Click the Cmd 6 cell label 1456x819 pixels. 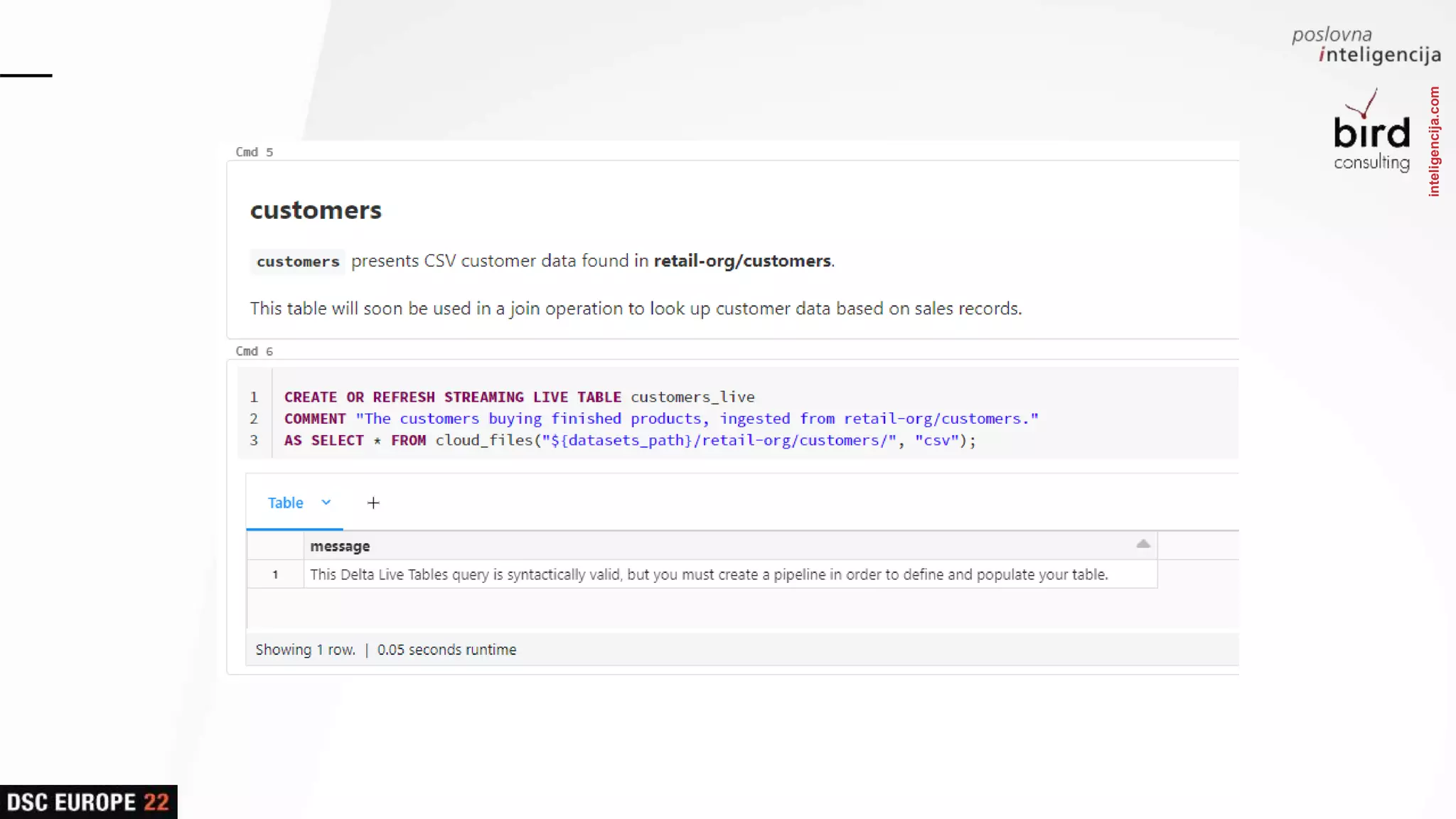point(254,351)
